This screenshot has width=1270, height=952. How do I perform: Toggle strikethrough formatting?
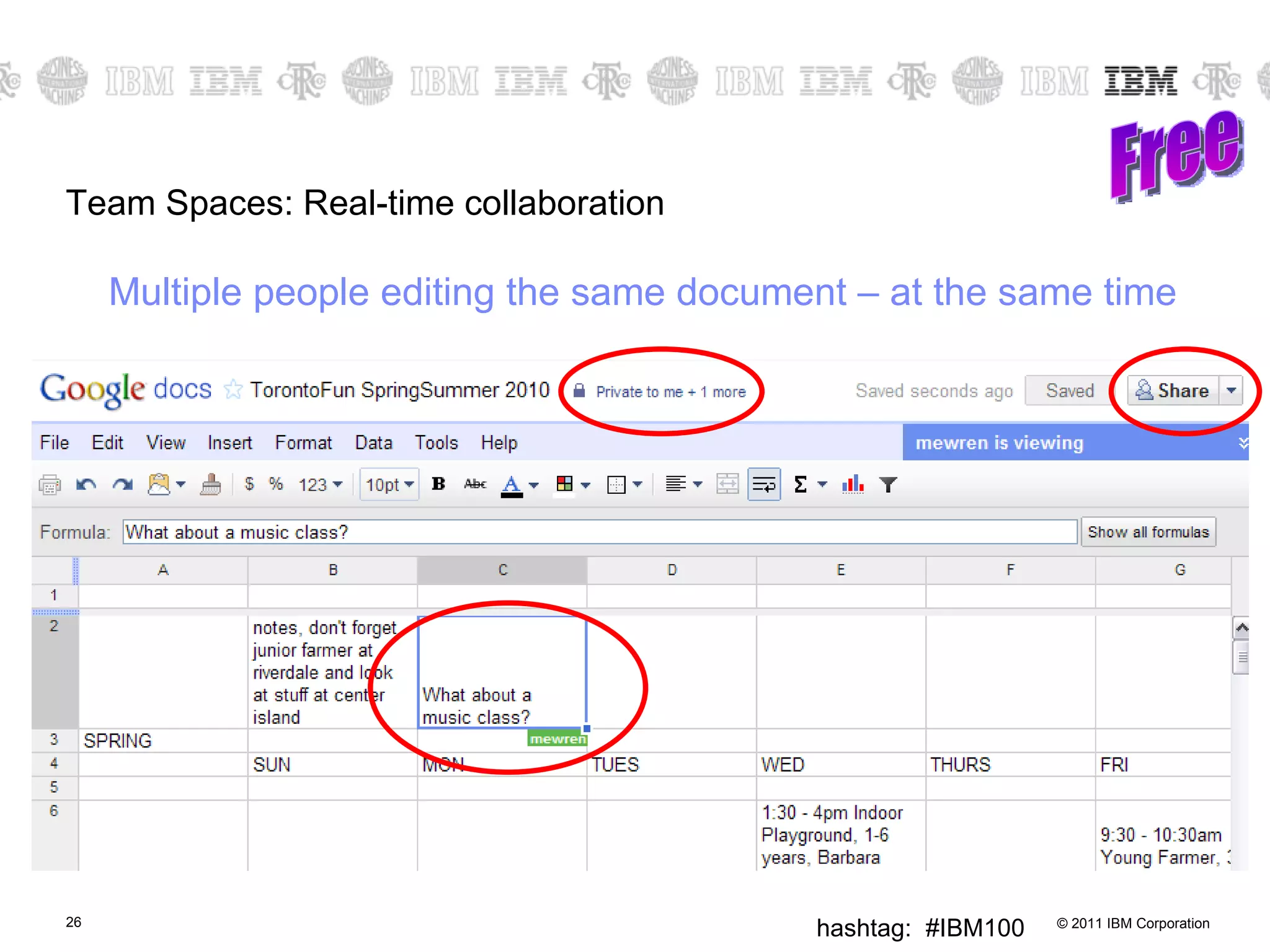[x=475, y=484]
